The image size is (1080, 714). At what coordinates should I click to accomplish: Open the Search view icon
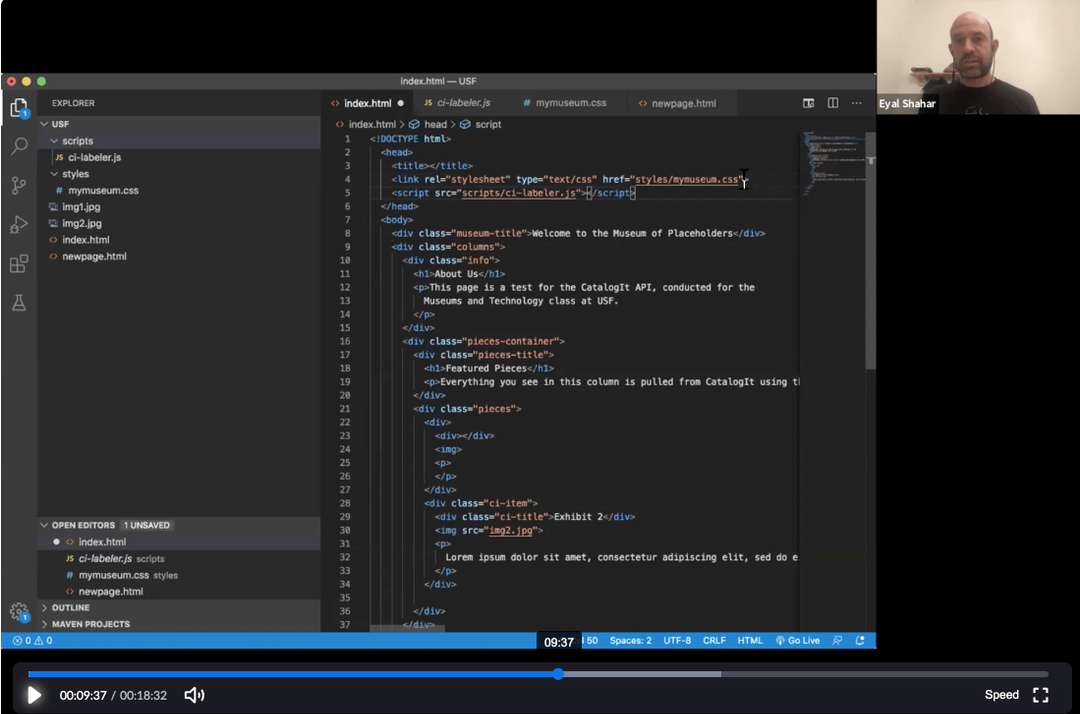[19, 147]
